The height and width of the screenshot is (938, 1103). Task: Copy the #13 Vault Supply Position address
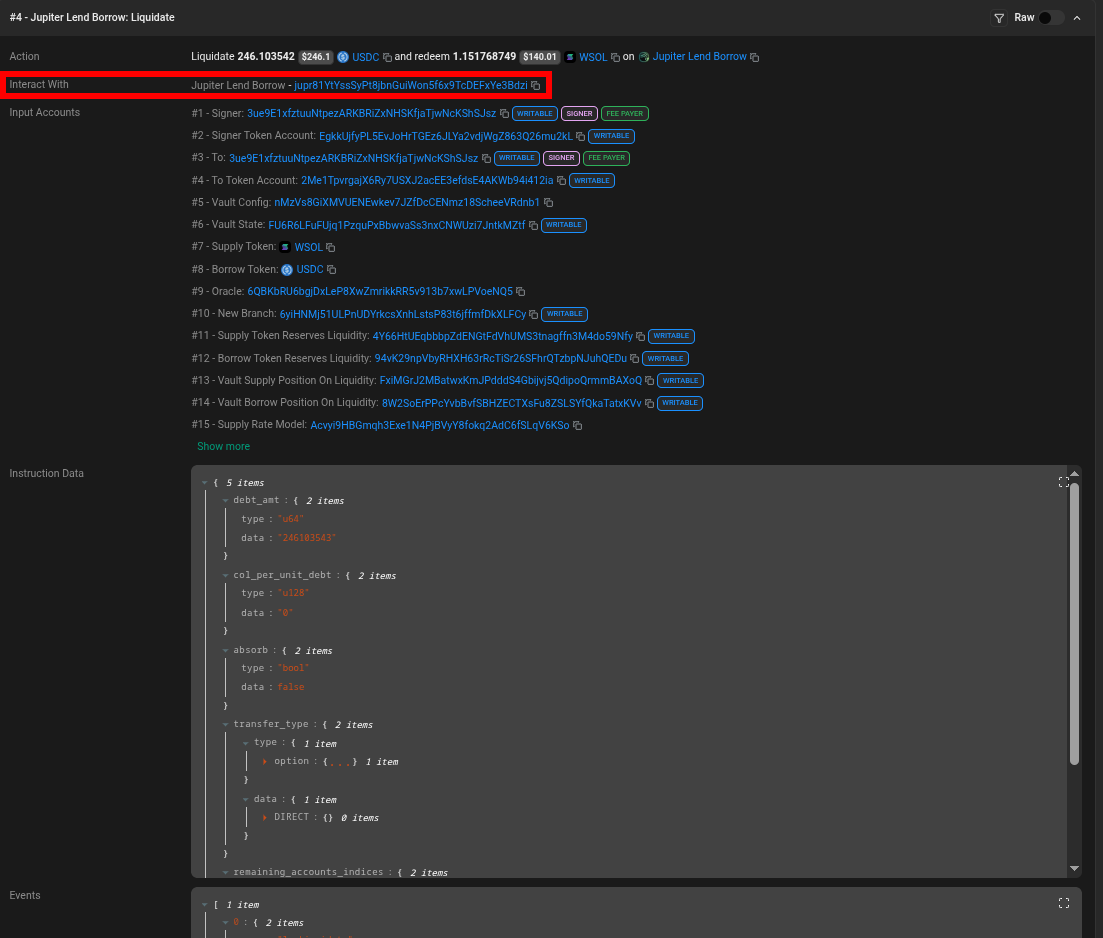pyautogui.click(x=649, y=381)
